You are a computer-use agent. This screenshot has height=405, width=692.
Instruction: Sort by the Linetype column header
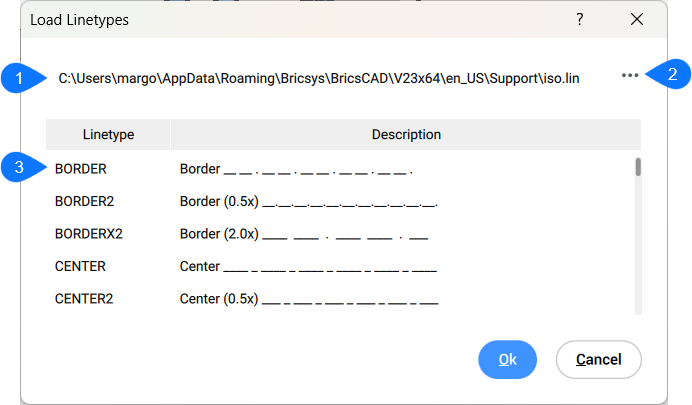pyautogui.click(x=108, y=134)
